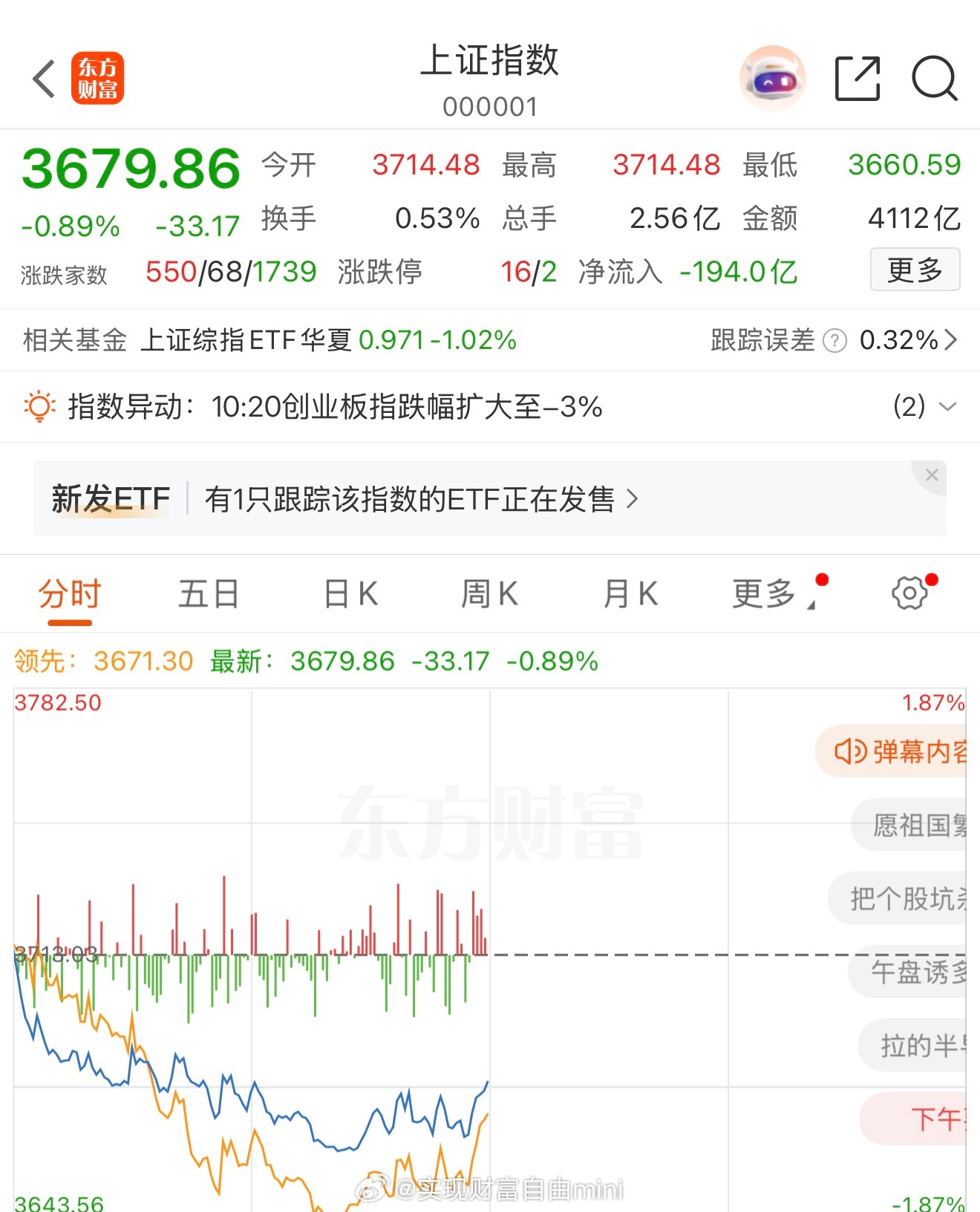Viewport: 980px width, 1212px height.
Task: Switch to the 周K tab
Action: [x=489, y=594]
